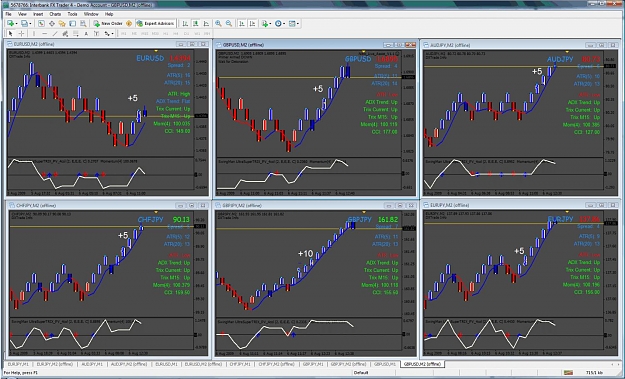Open the Strategy Tester icon
This screenshot has width=625, height=379.
click(x=83, y=24)
